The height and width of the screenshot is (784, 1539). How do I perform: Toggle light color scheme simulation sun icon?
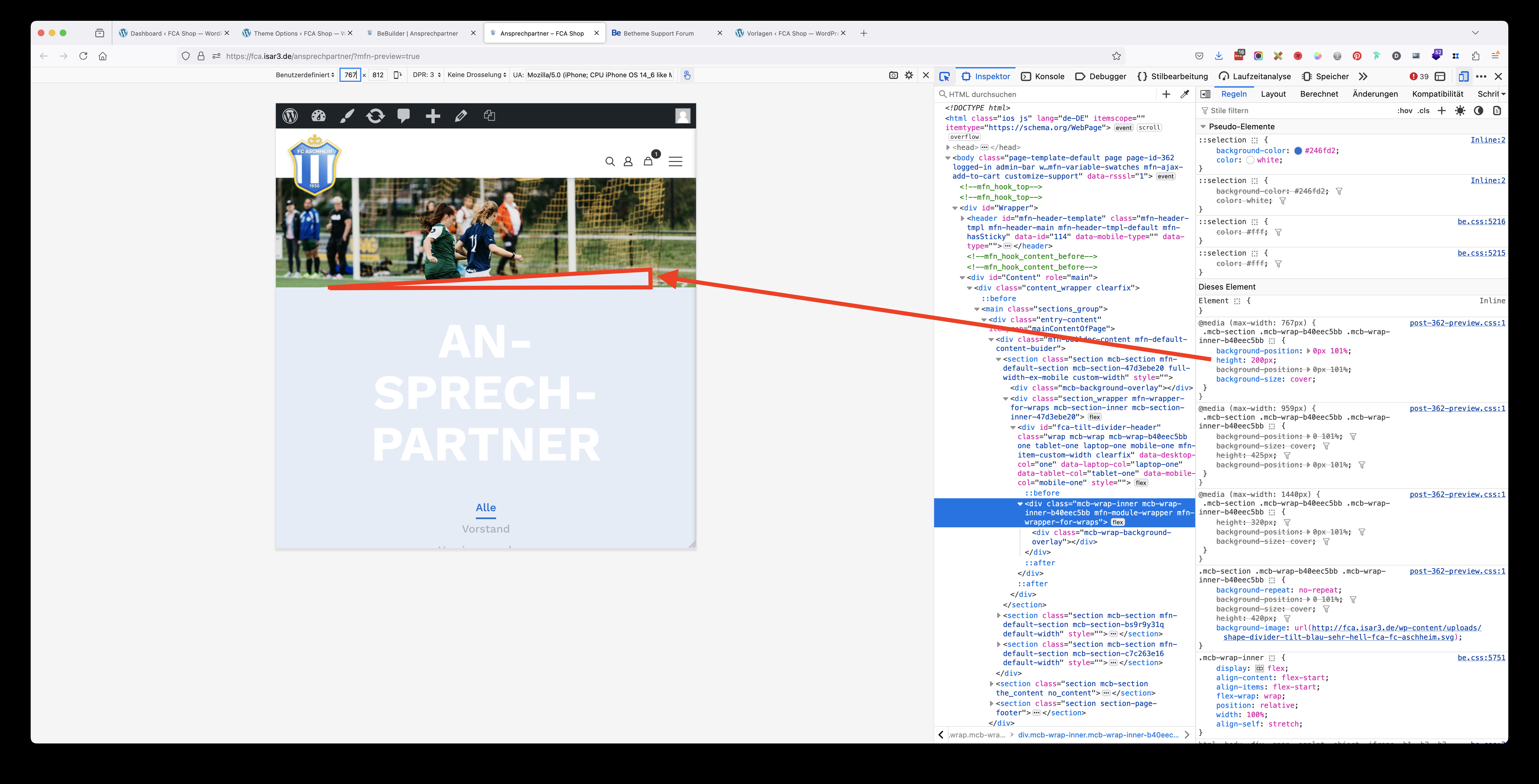[x=1460, y=111]
